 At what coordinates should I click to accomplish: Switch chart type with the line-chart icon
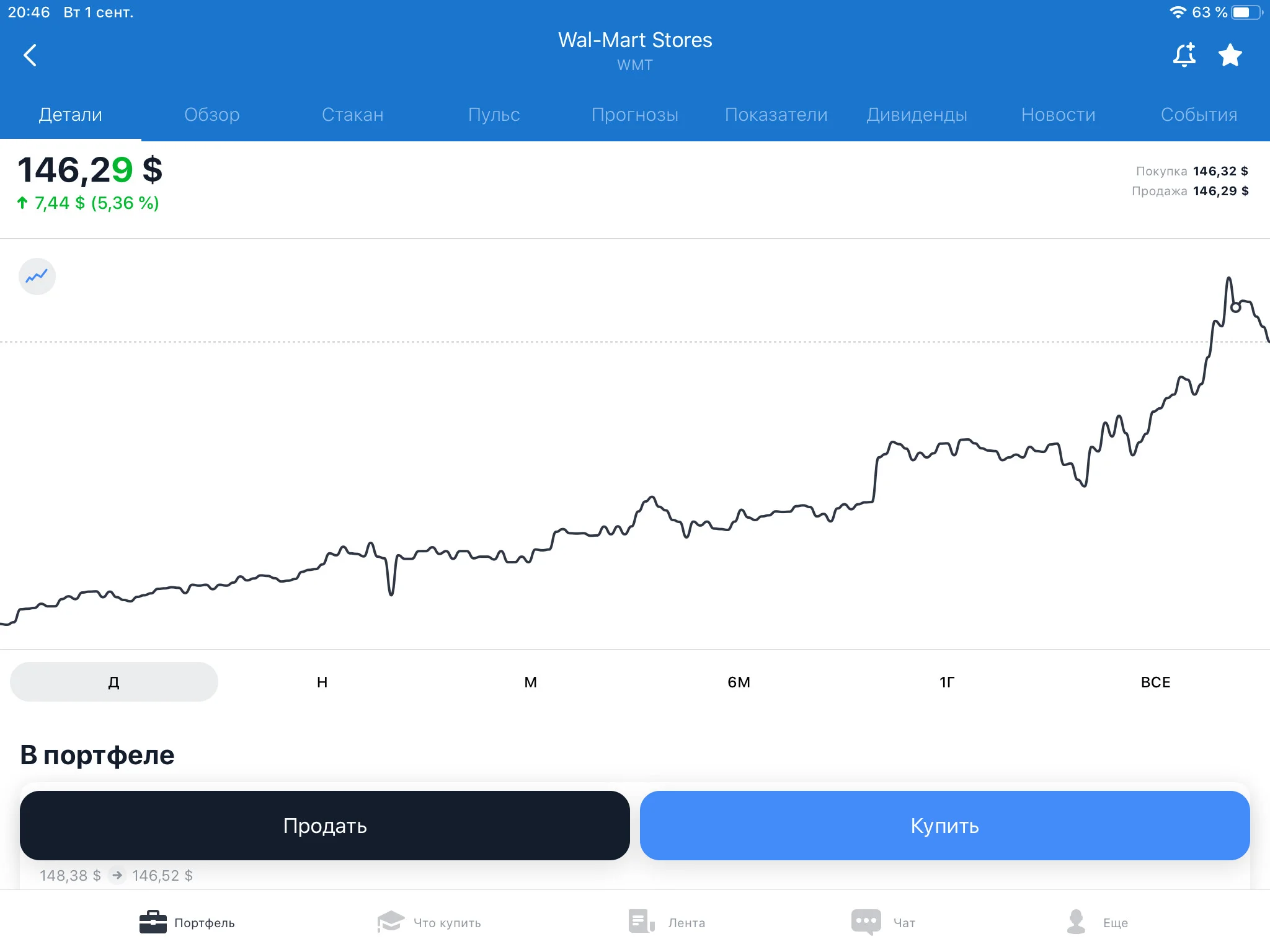[37, 276]
